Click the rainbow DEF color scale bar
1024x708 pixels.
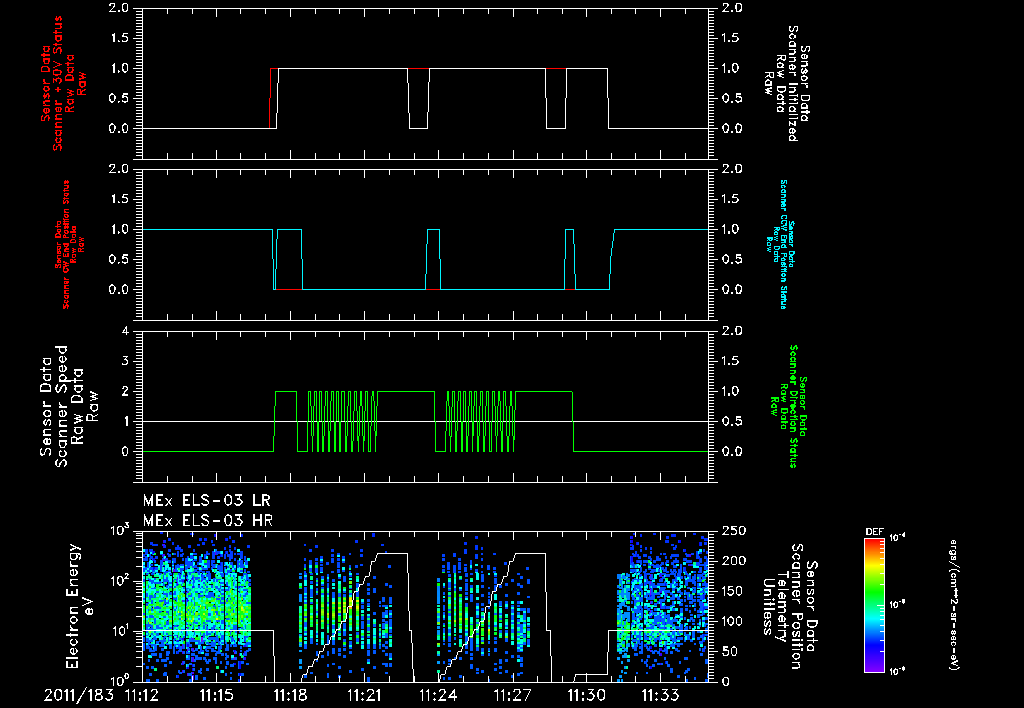tap(874, 605)
